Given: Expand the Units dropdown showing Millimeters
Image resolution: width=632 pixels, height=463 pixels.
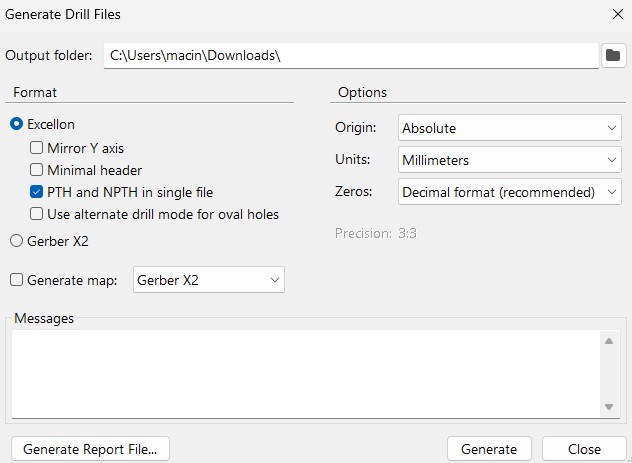Looking at the screenshot, I should click(509, 160).
